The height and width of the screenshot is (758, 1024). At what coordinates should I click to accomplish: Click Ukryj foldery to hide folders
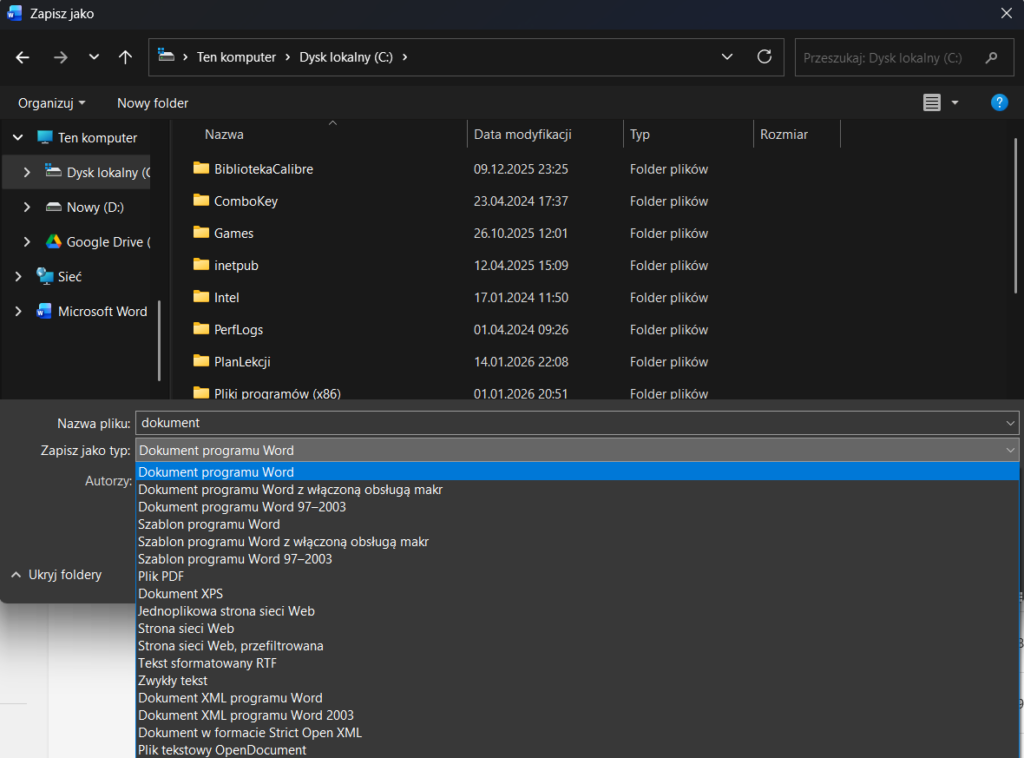(x=64, y=575)
